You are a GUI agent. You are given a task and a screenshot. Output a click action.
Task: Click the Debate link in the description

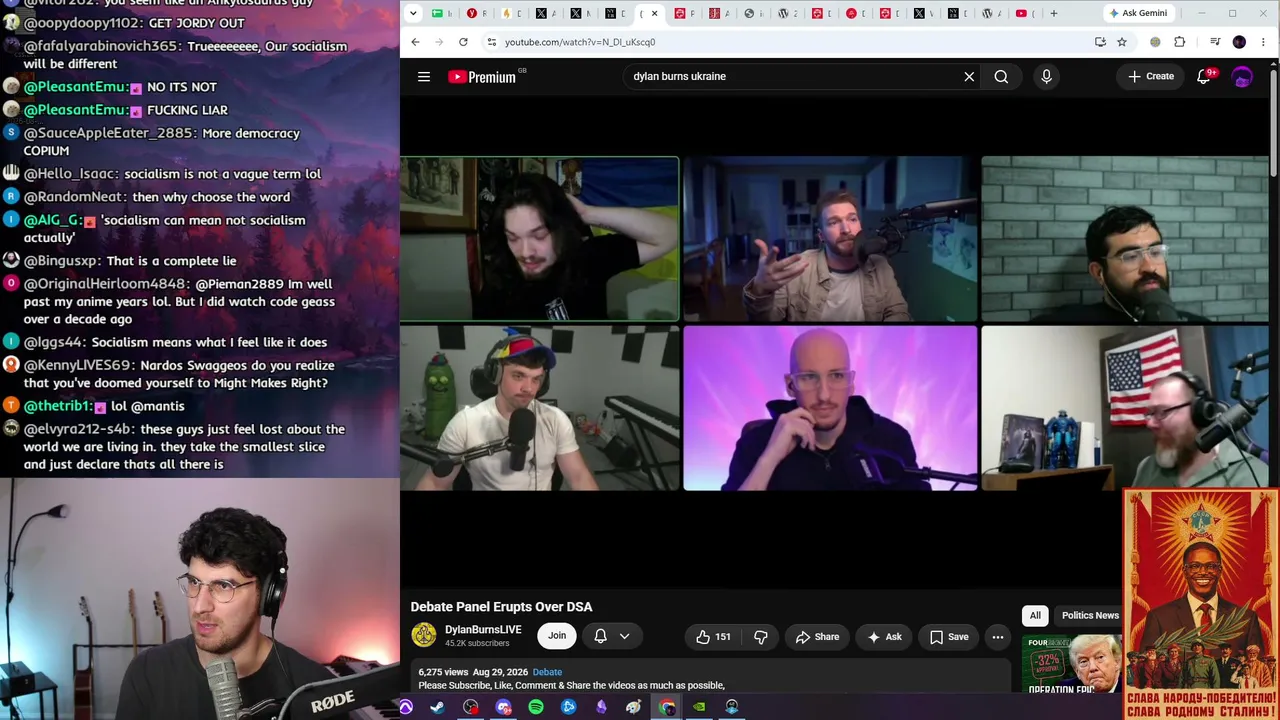(x=547, y=672)
